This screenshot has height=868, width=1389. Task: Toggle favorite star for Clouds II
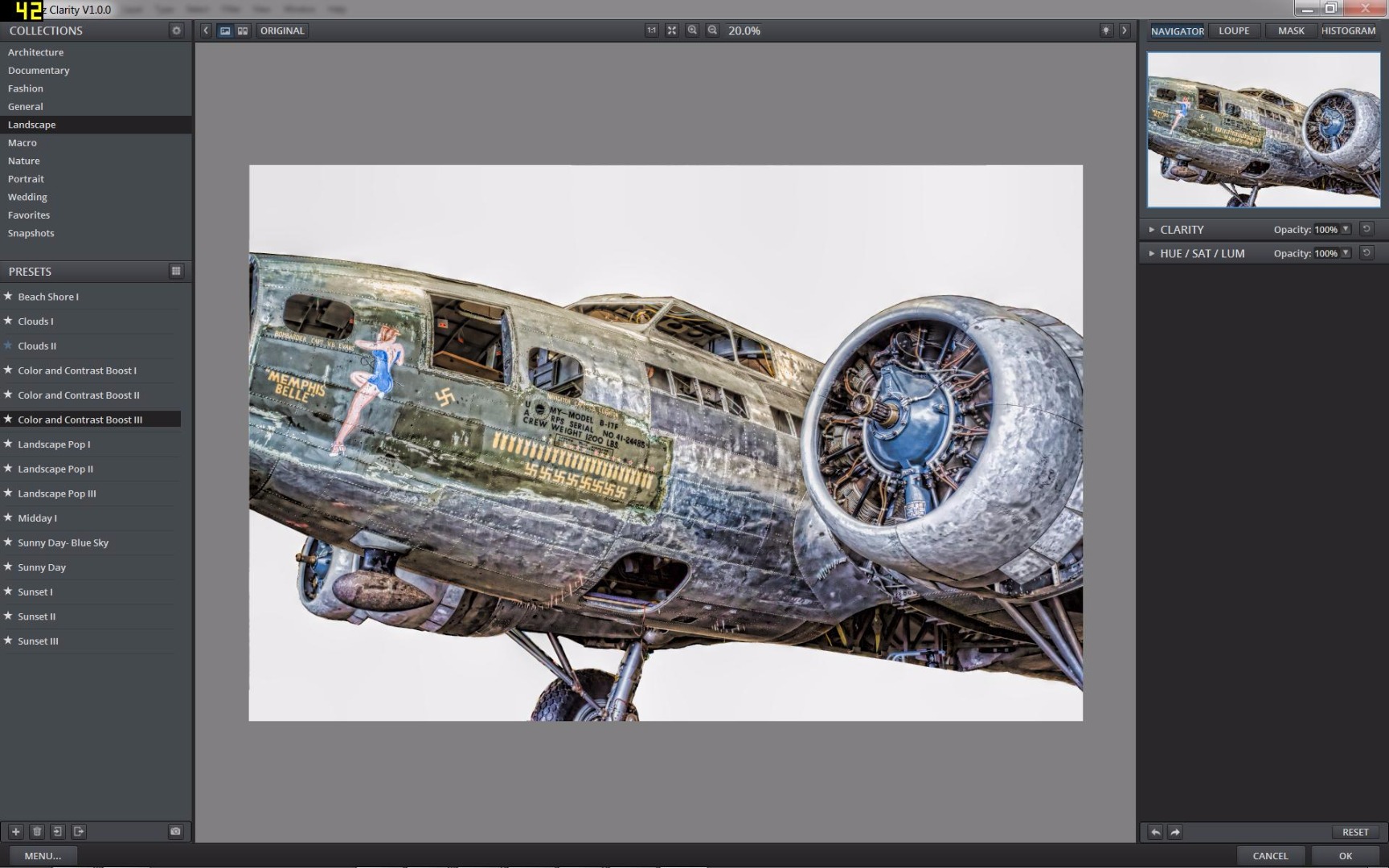pyautogui.click(x=8, y=346)
